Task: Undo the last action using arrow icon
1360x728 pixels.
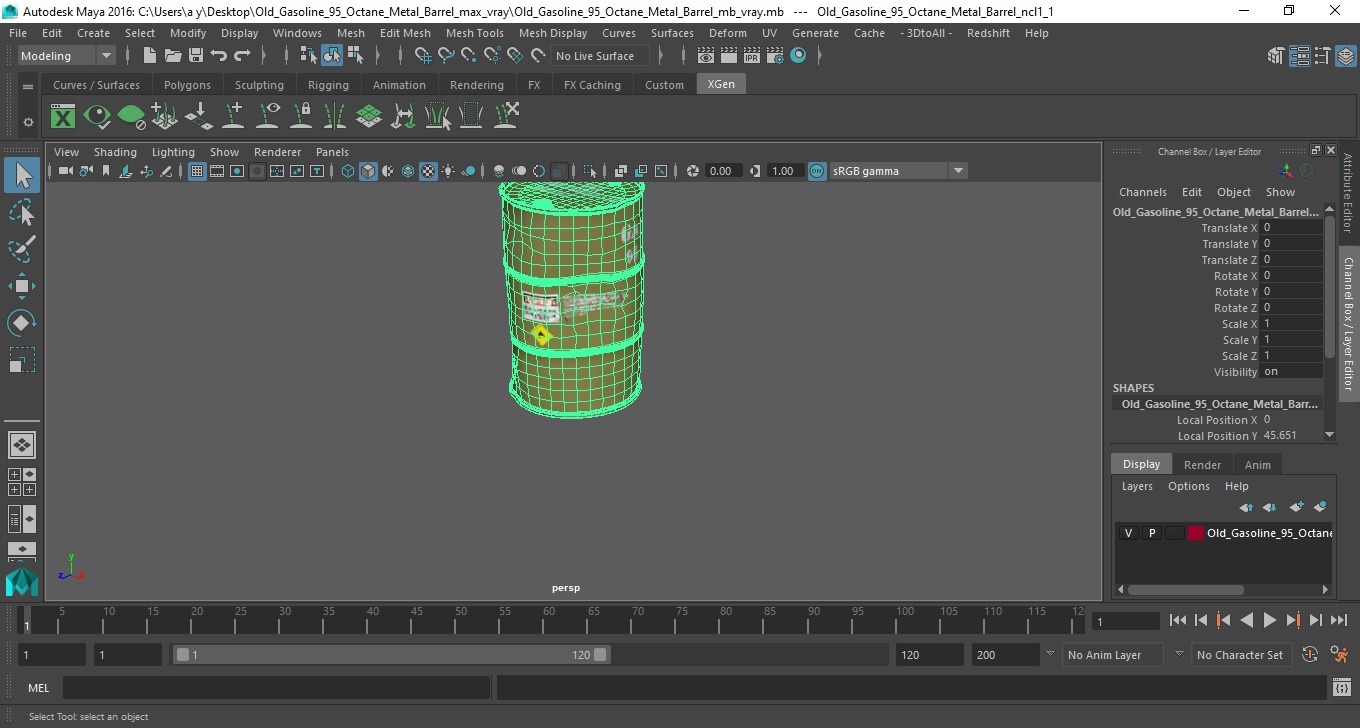Action: (x=218, y=56)
